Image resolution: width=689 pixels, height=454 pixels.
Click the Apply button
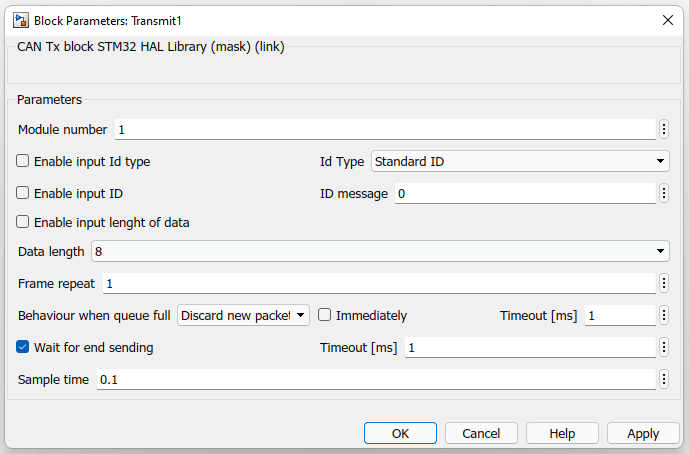coord(643,433)
